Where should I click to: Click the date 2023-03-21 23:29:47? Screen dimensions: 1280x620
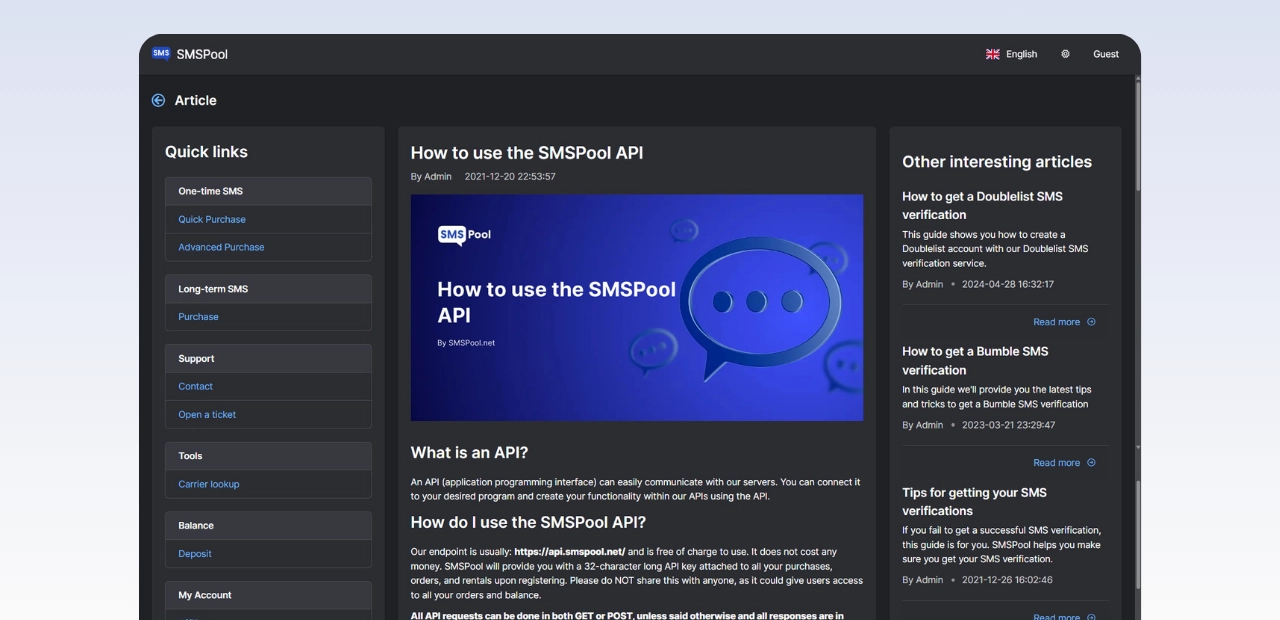pyautogui.click(x=1008, y=425)
